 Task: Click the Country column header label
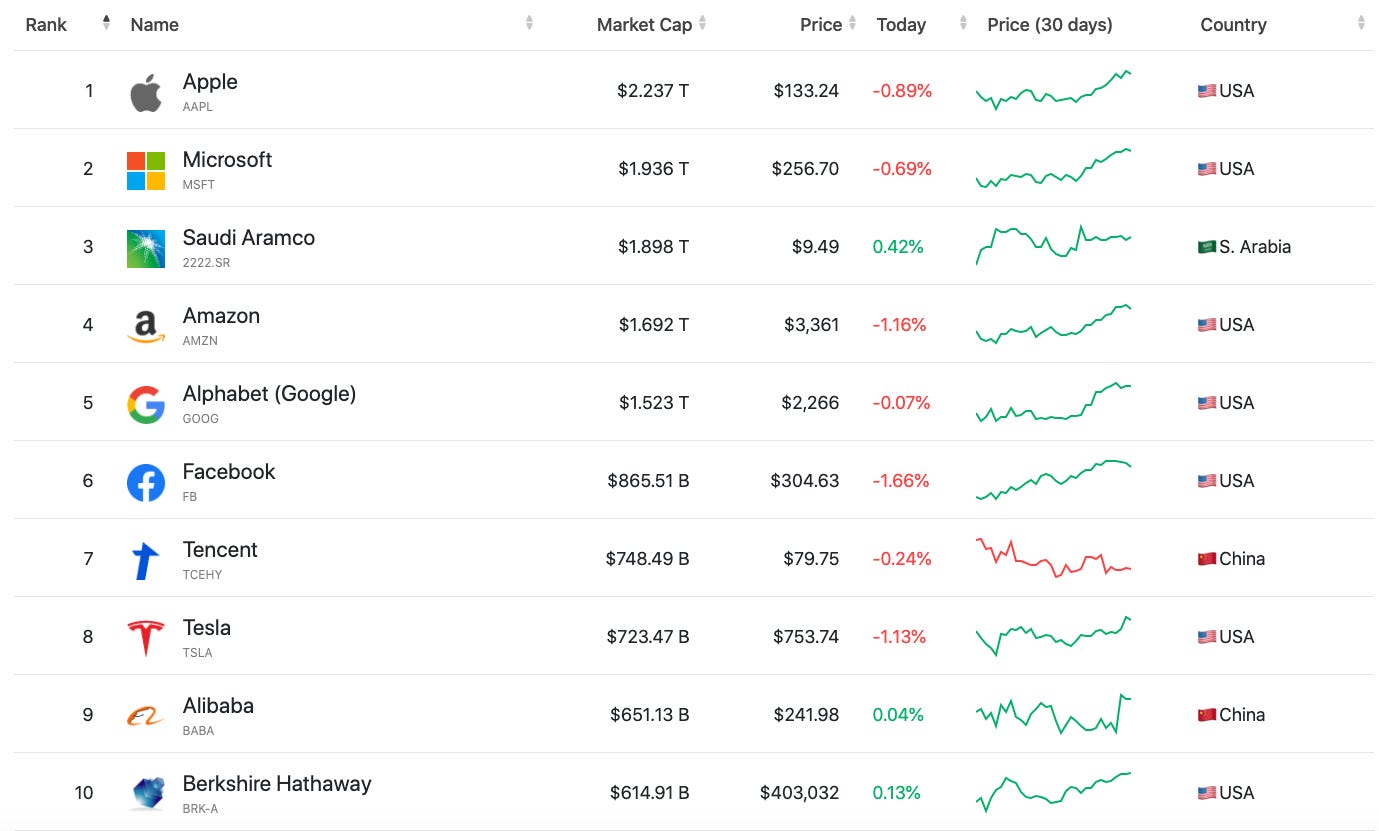(x=1233, y=25)
